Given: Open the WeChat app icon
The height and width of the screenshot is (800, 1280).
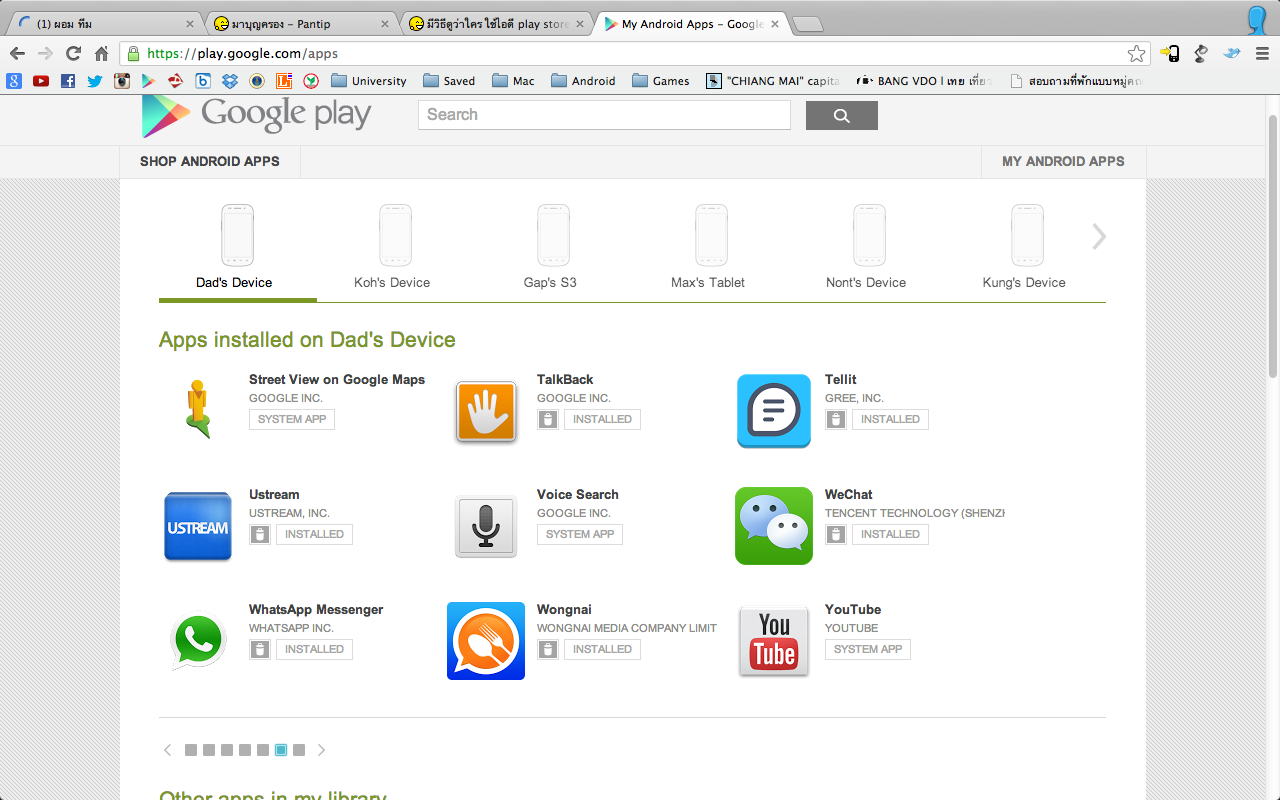Looking at the screenshot, I should click(x=774, y=526).
